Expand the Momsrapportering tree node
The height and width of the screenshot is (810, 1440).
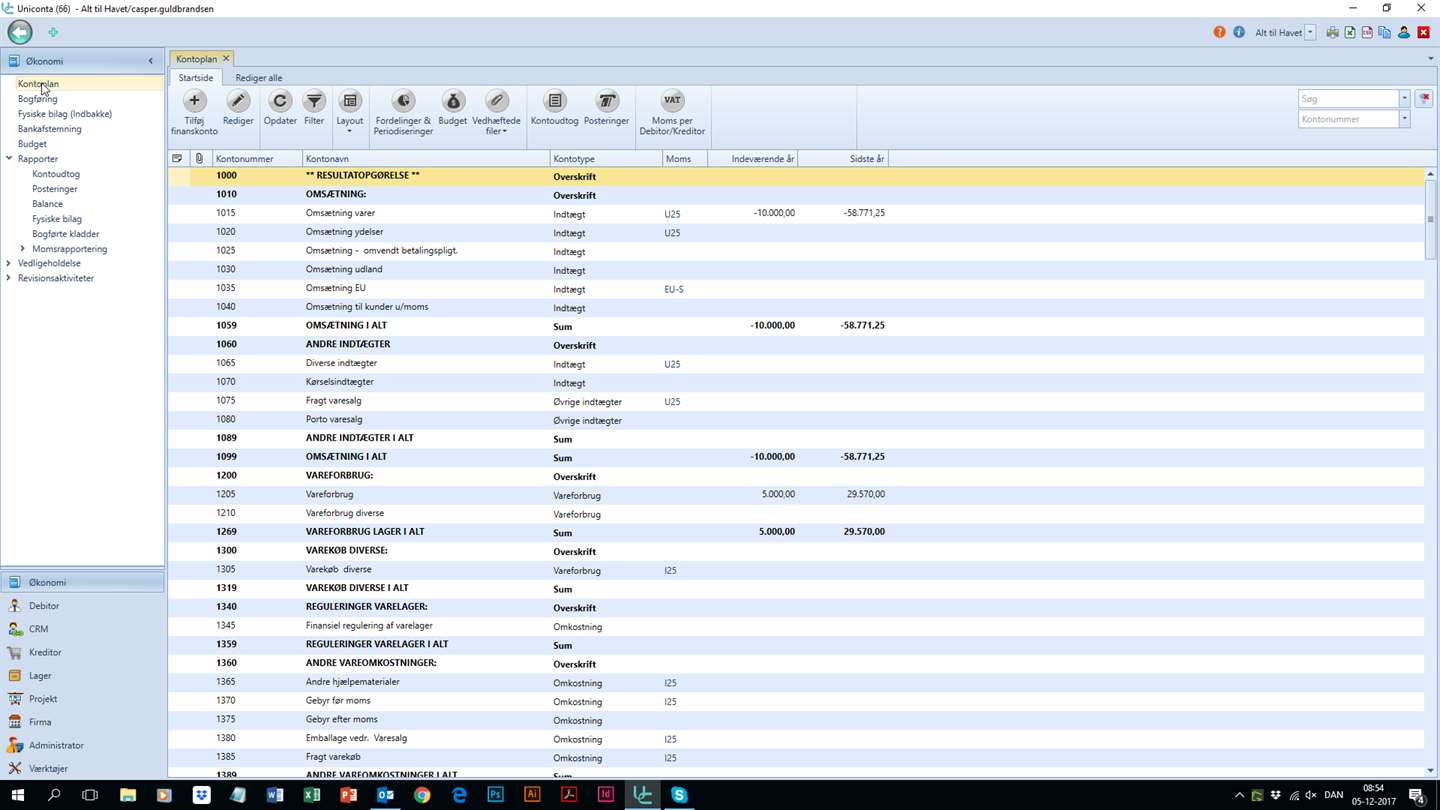coord(23,249)
